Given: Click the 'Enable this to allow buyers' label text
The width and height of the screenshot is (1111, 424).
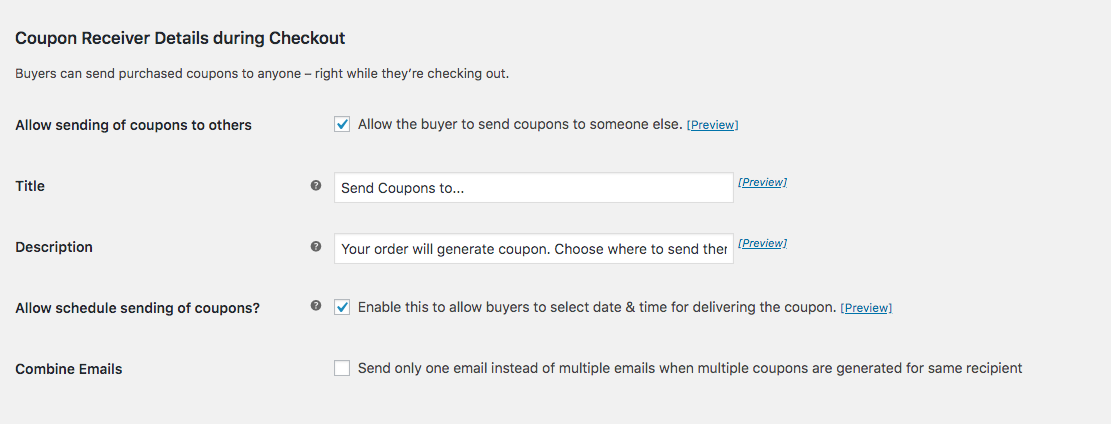Looking at the screenshot, I should click(x=597, y=308).
